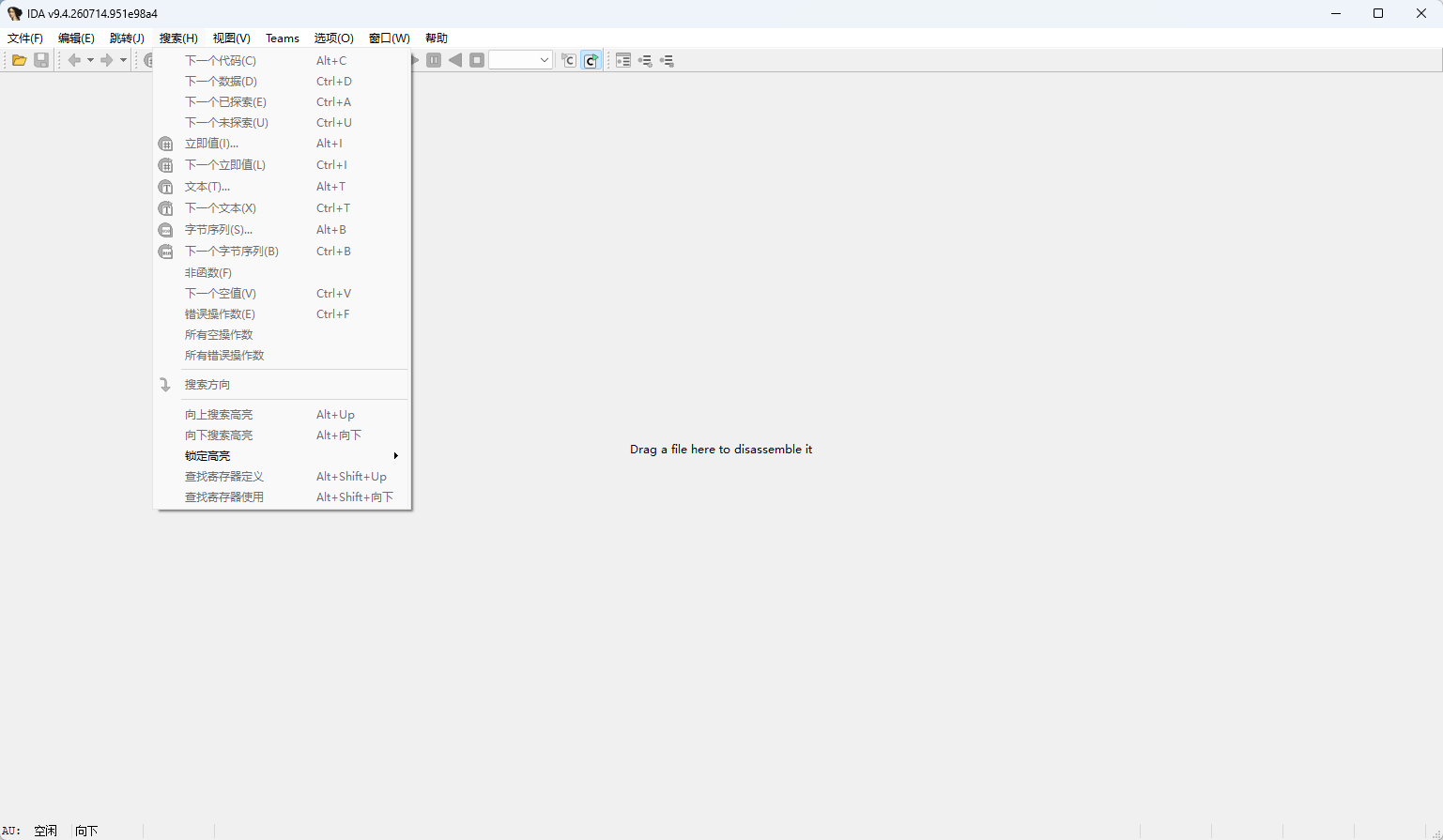This screenshot has height=840, width=1443.
Task: Choose 立即值(I)... search entry
Action: (283, 144)
